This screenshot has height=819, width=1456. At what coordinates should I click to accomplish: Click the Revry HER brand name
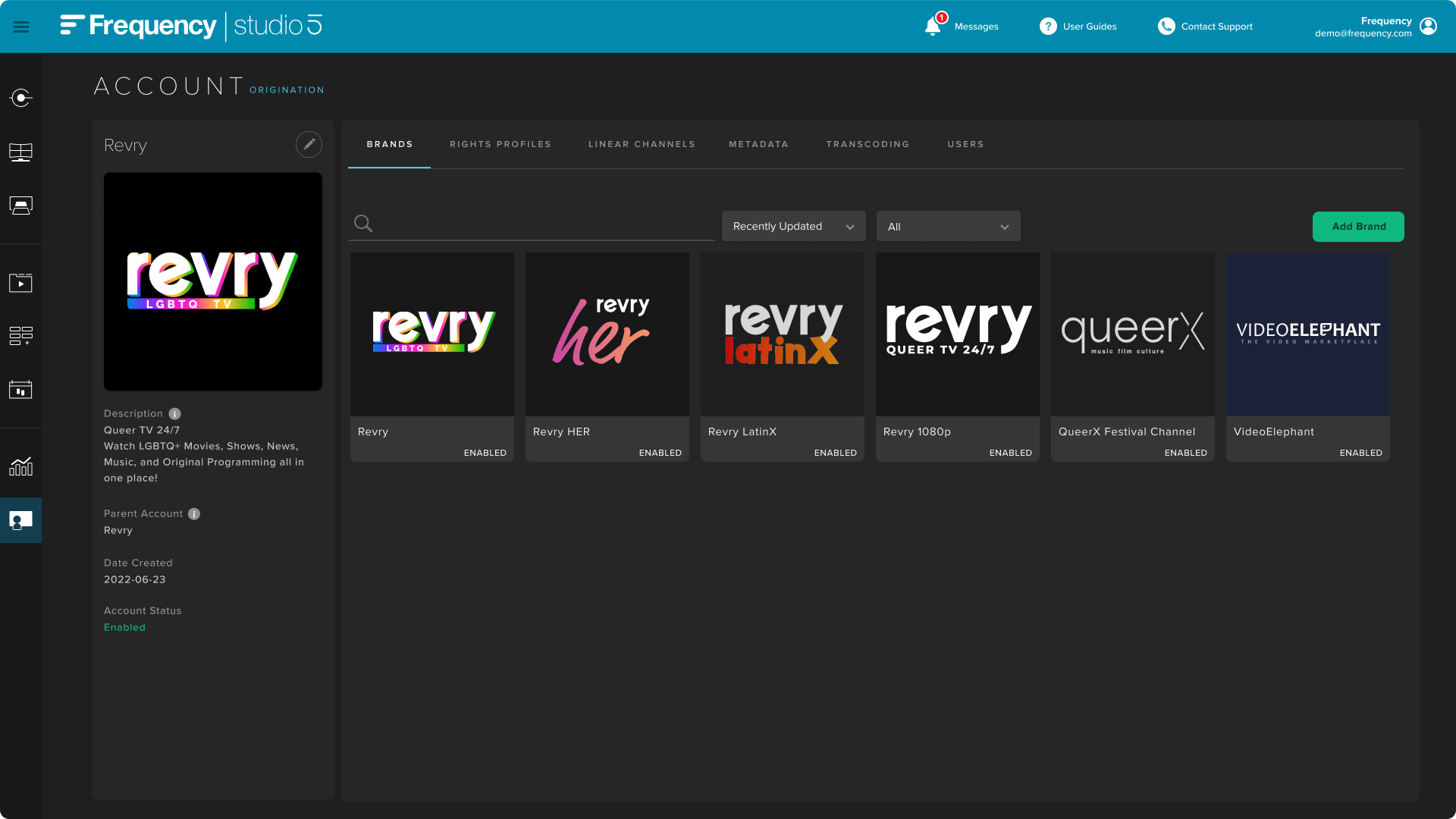pos(561,431)
